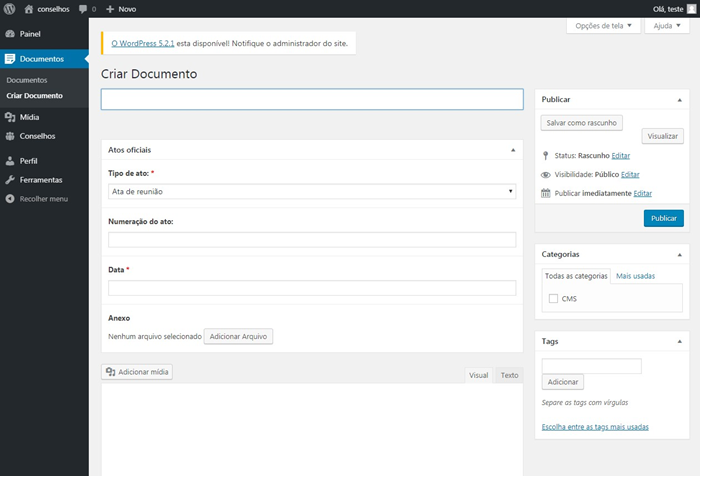The width and height of the screenshot is (701, 477).
Task: Open the Mídia library icon
Action: [x=10, y=117]
